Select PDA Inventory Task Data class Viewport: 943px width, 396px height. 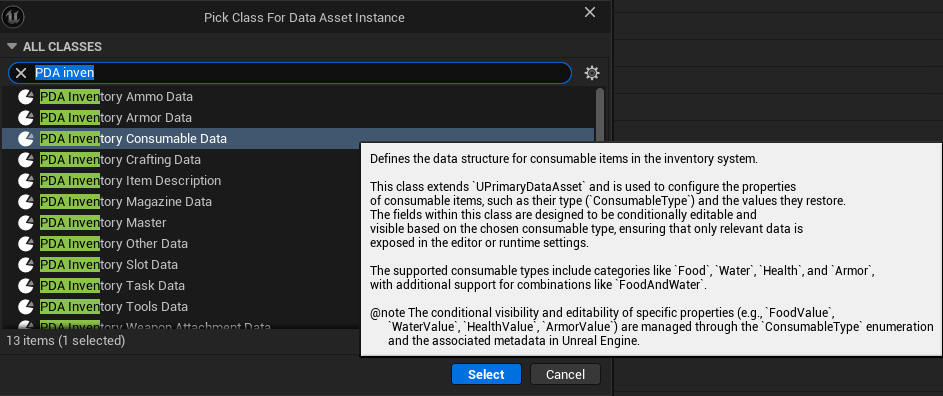(x=180, y=286)
